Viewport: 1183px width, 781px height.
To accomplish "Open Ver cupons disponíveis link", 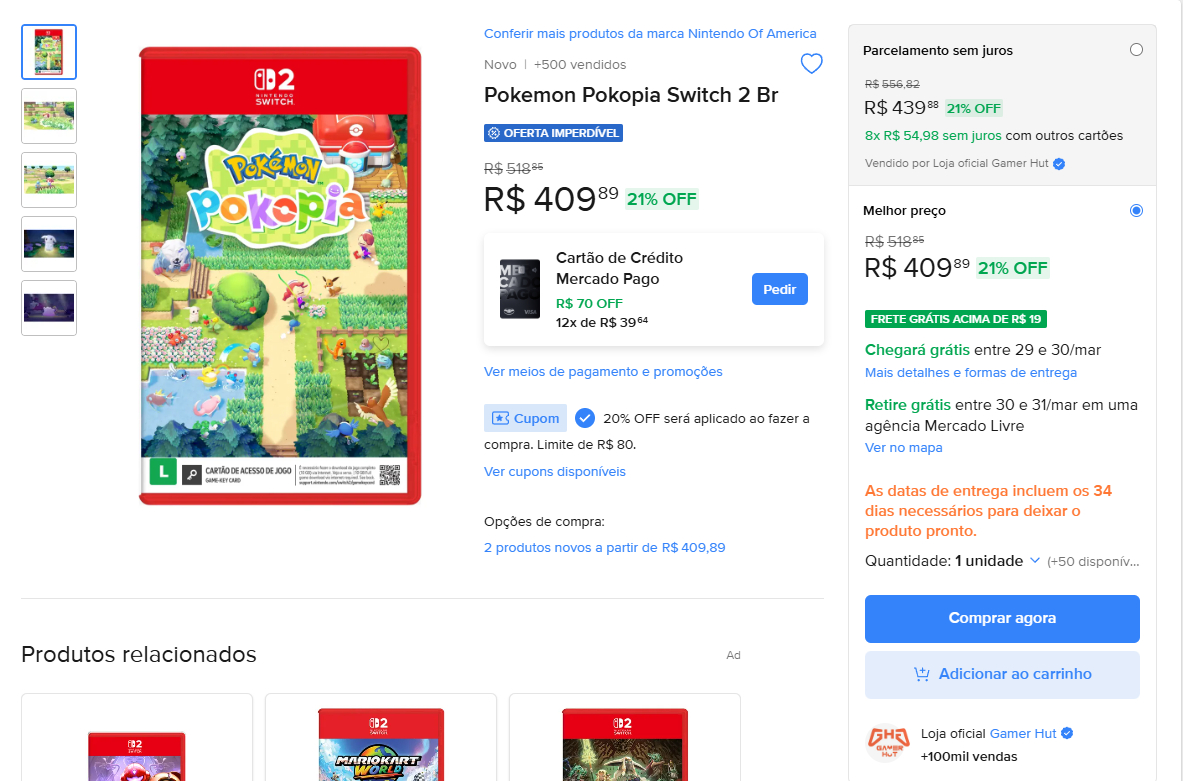I will 555,472.
